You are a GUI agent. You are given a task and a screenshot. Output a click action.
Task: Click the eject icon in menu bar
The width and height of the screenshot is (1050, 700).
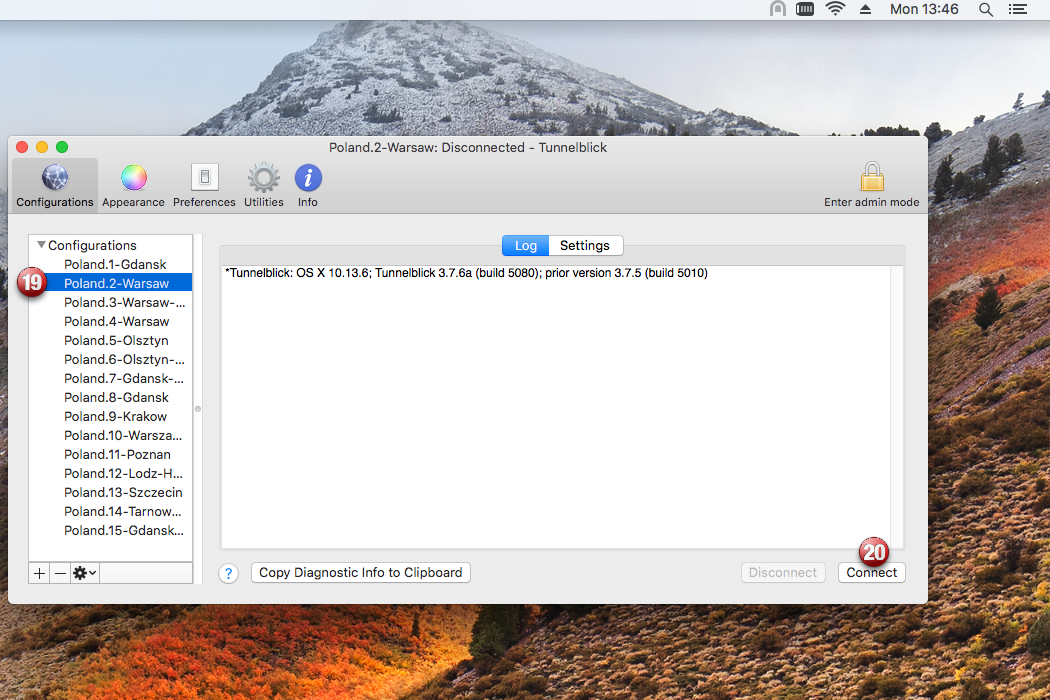click(x=865, y=9)
